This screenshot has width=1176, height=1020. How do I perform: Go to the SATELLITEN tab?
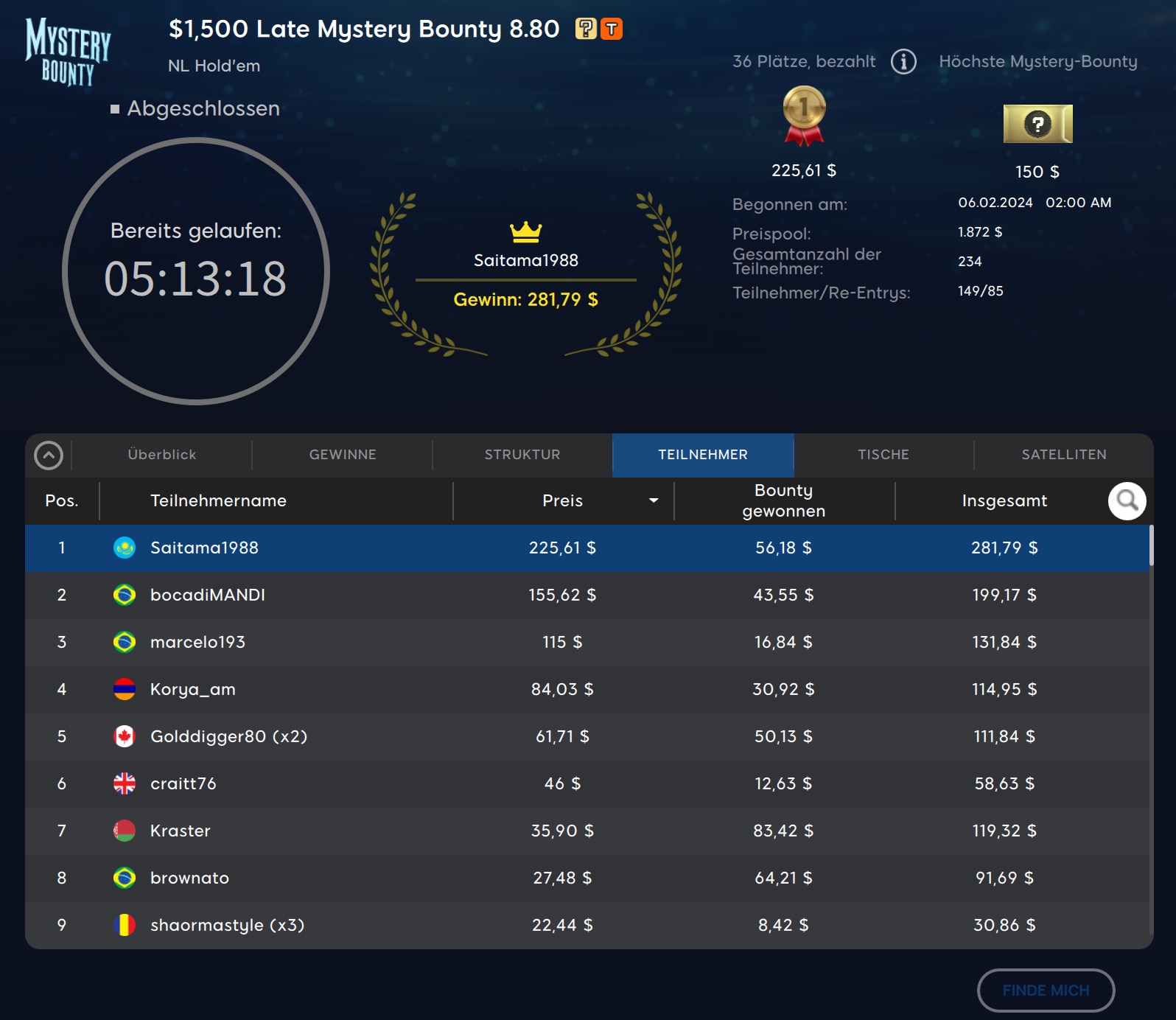pos(1063,455)
